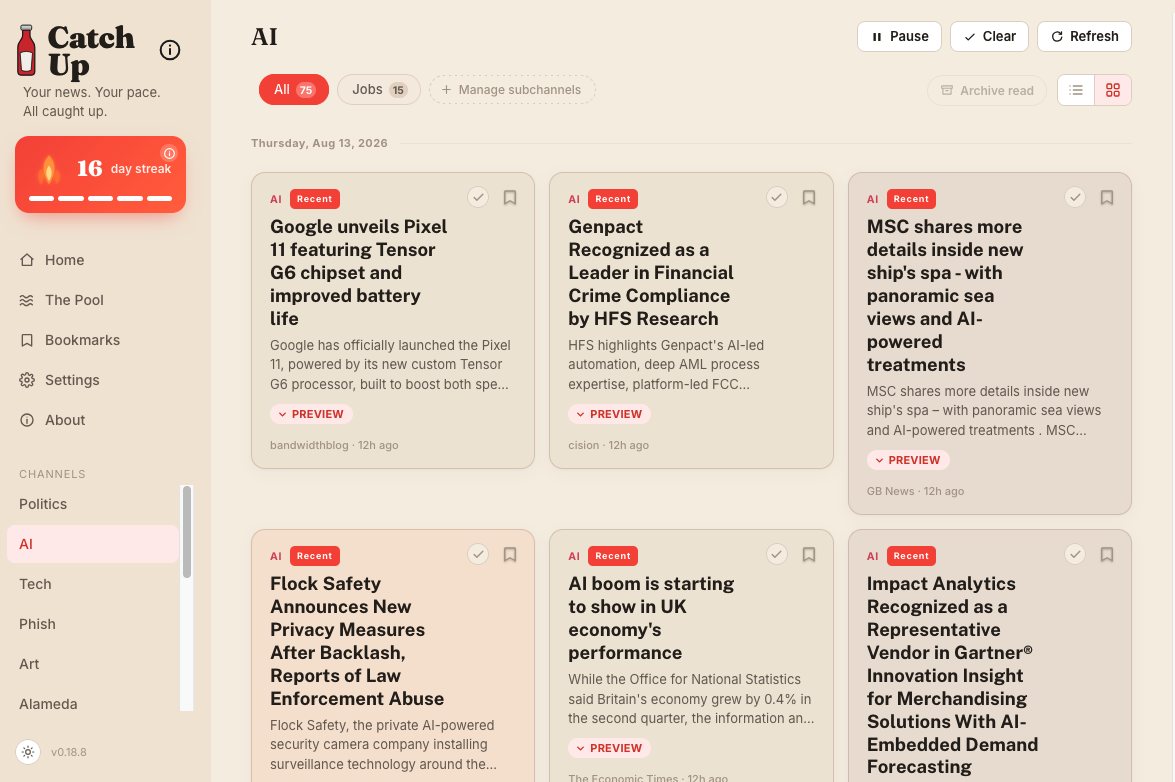Click the bandwidthblog source label
1175x782 pixels.
pos(309,445)
